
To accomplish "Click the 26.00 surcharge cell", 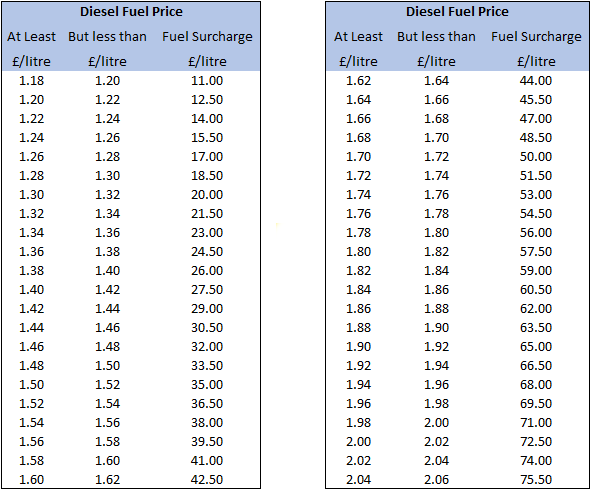I will pos(207,270).
